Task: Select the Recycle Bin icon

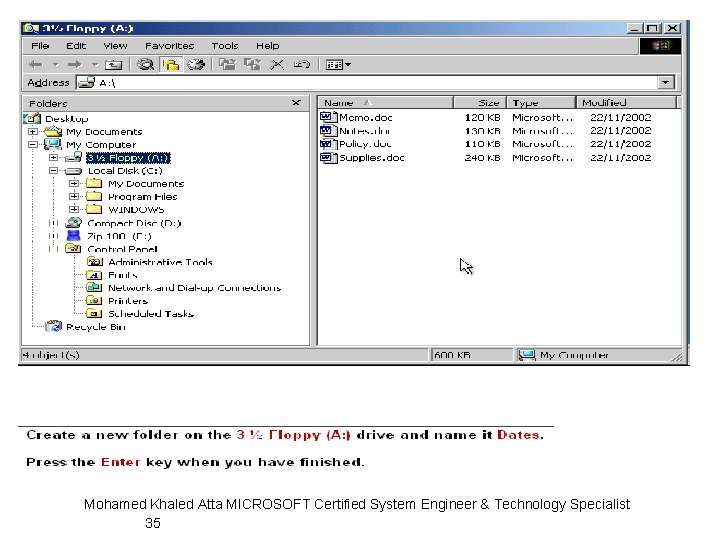Action: coord(53,326)
